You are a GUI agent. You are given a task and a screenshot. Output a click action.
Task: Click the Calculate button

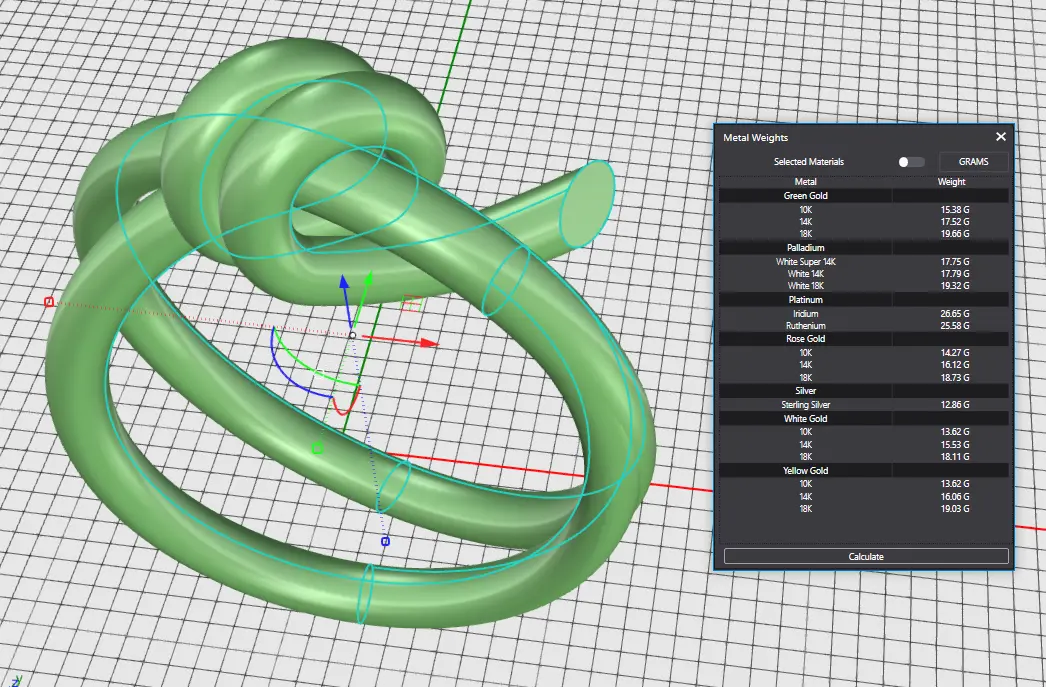[x=866, y=556]
